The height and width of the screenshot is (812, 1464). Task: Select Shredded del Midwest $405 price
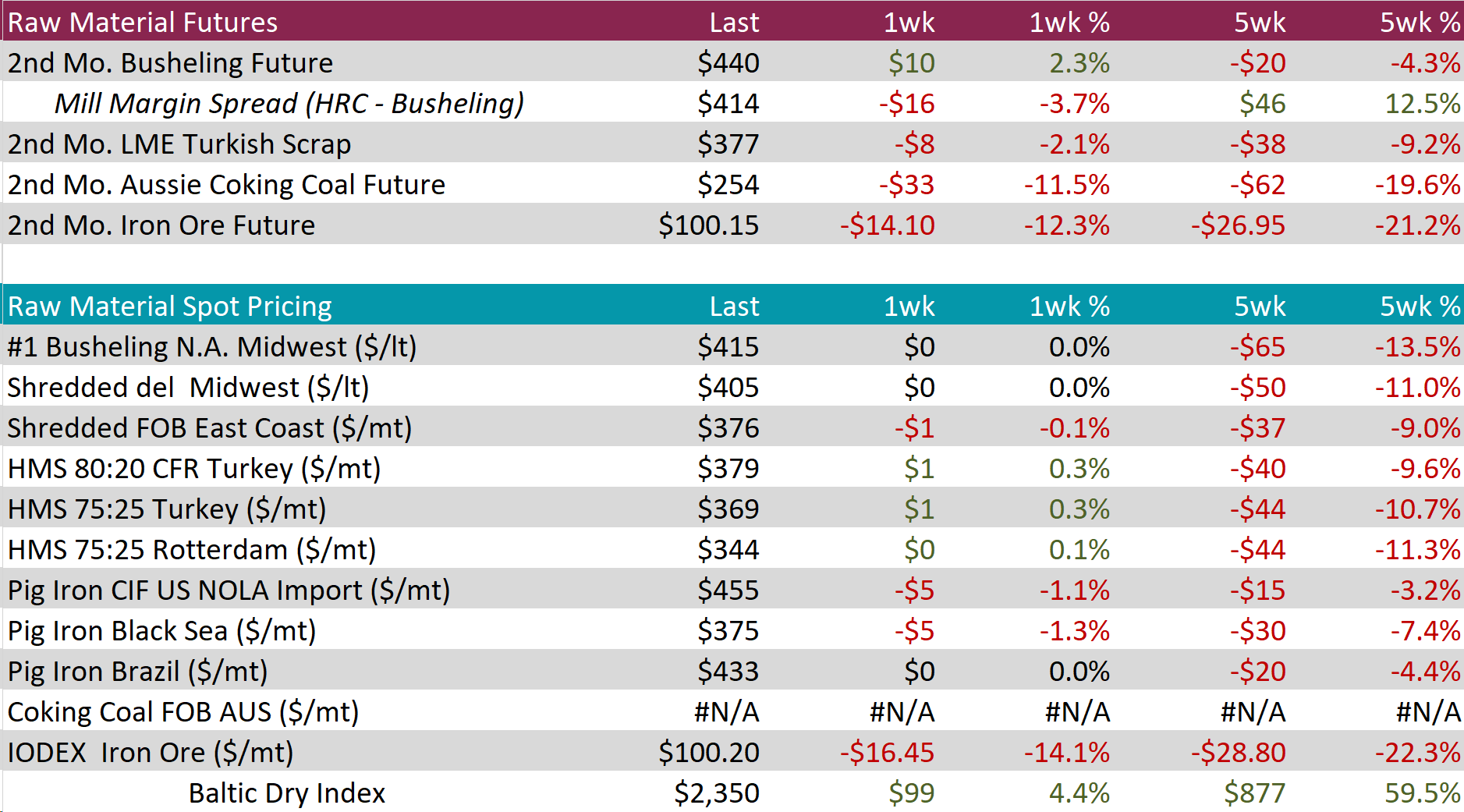pyautogui.click(x=728, y=387)
